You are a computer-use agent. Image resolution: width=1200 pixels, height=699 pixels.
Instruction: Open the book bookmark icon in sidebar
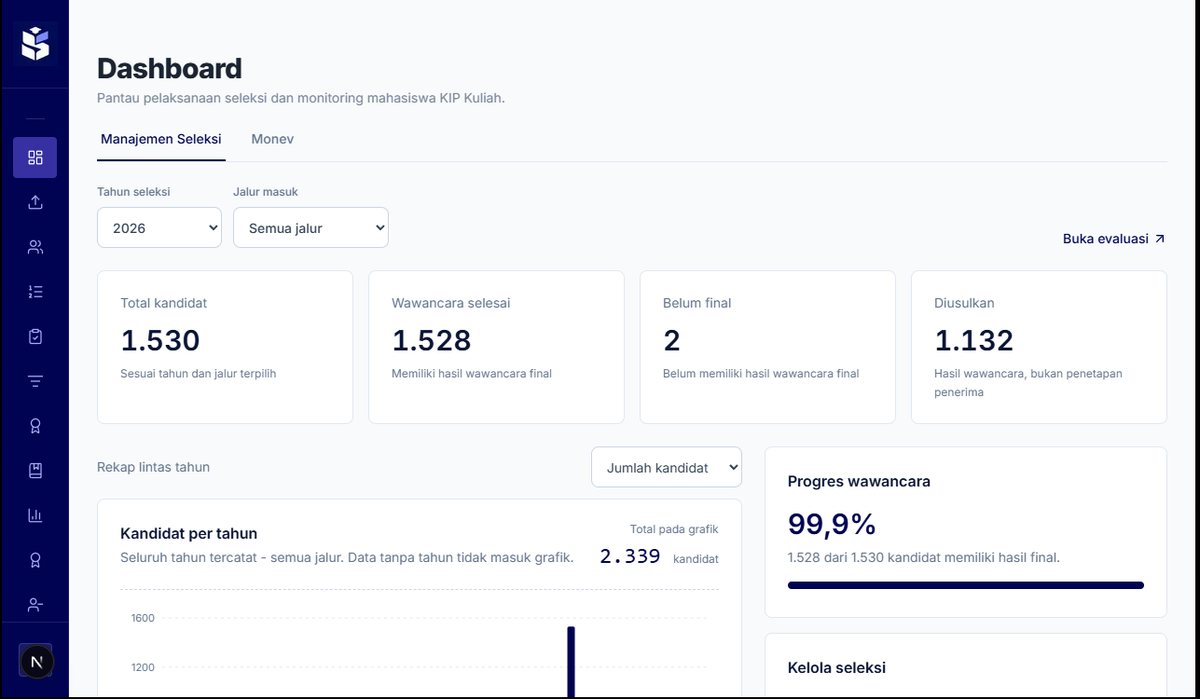(x=35, y=470)
